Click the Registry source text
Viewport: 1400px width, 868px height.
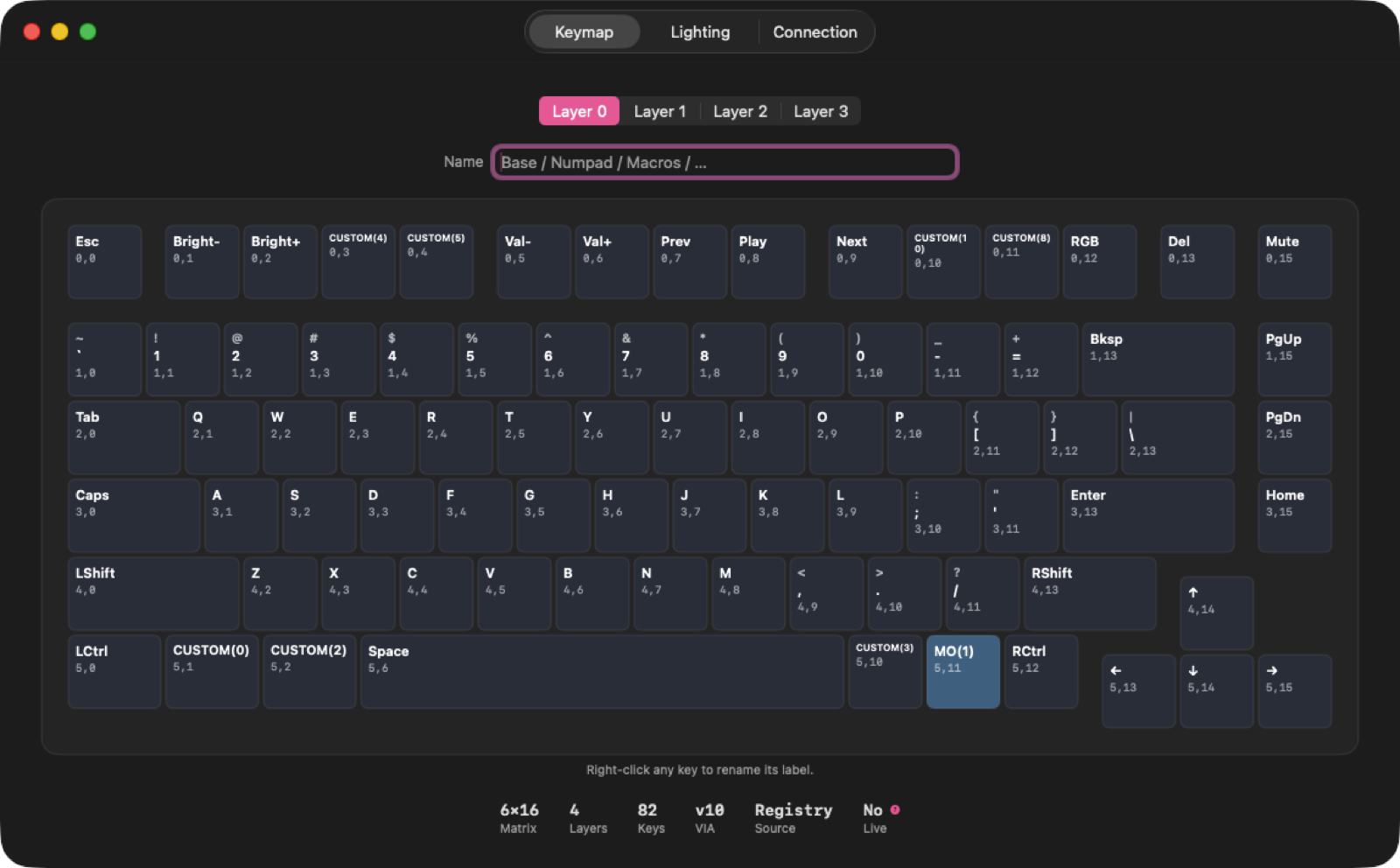pos(794,810)
